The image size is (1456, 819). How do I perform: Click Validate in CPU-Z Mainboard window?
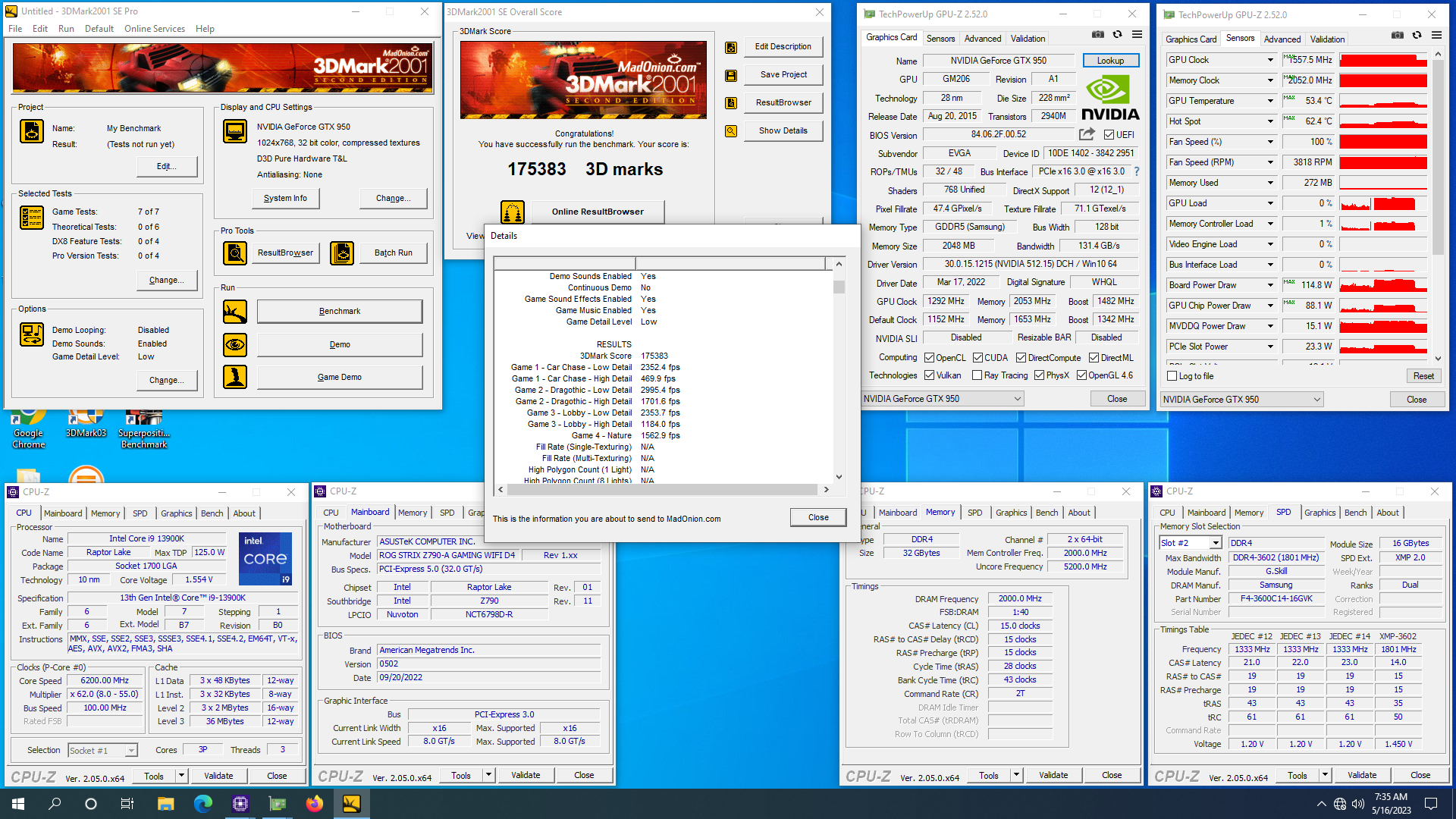pyautogui.click(x=526, y=775)
